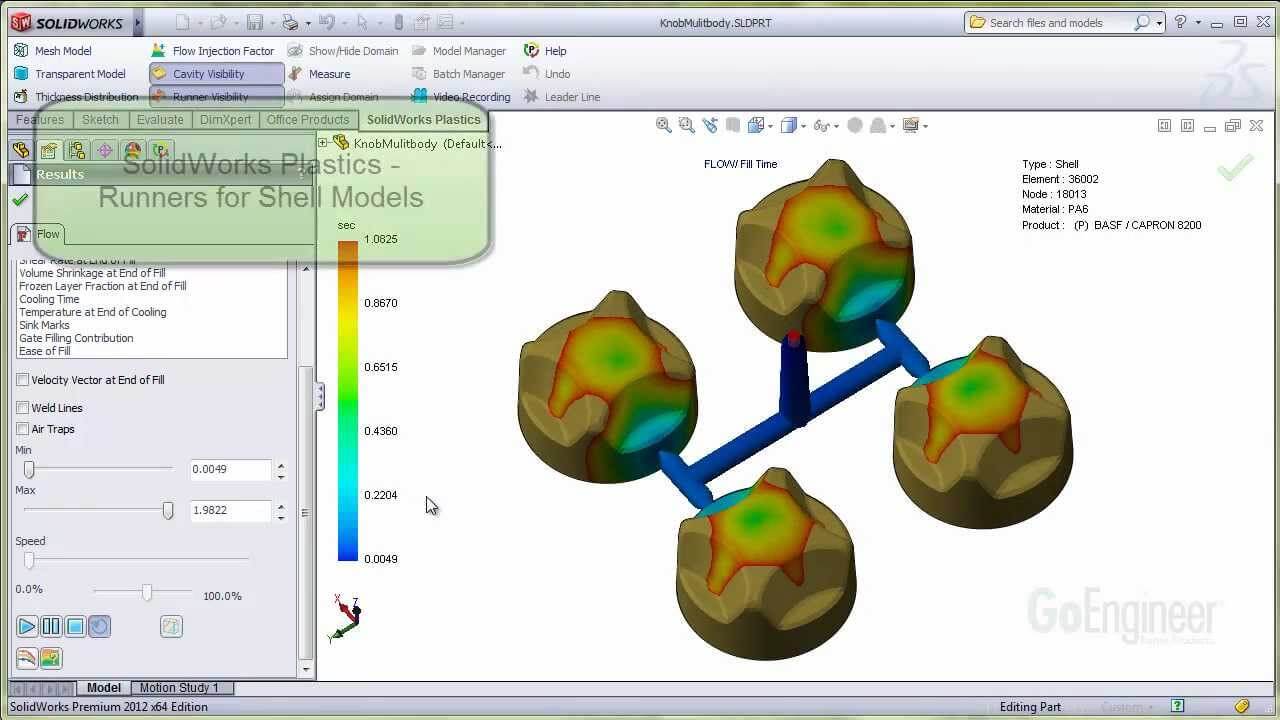Enable the Air Traps checkbox

[x=22, y=429]
